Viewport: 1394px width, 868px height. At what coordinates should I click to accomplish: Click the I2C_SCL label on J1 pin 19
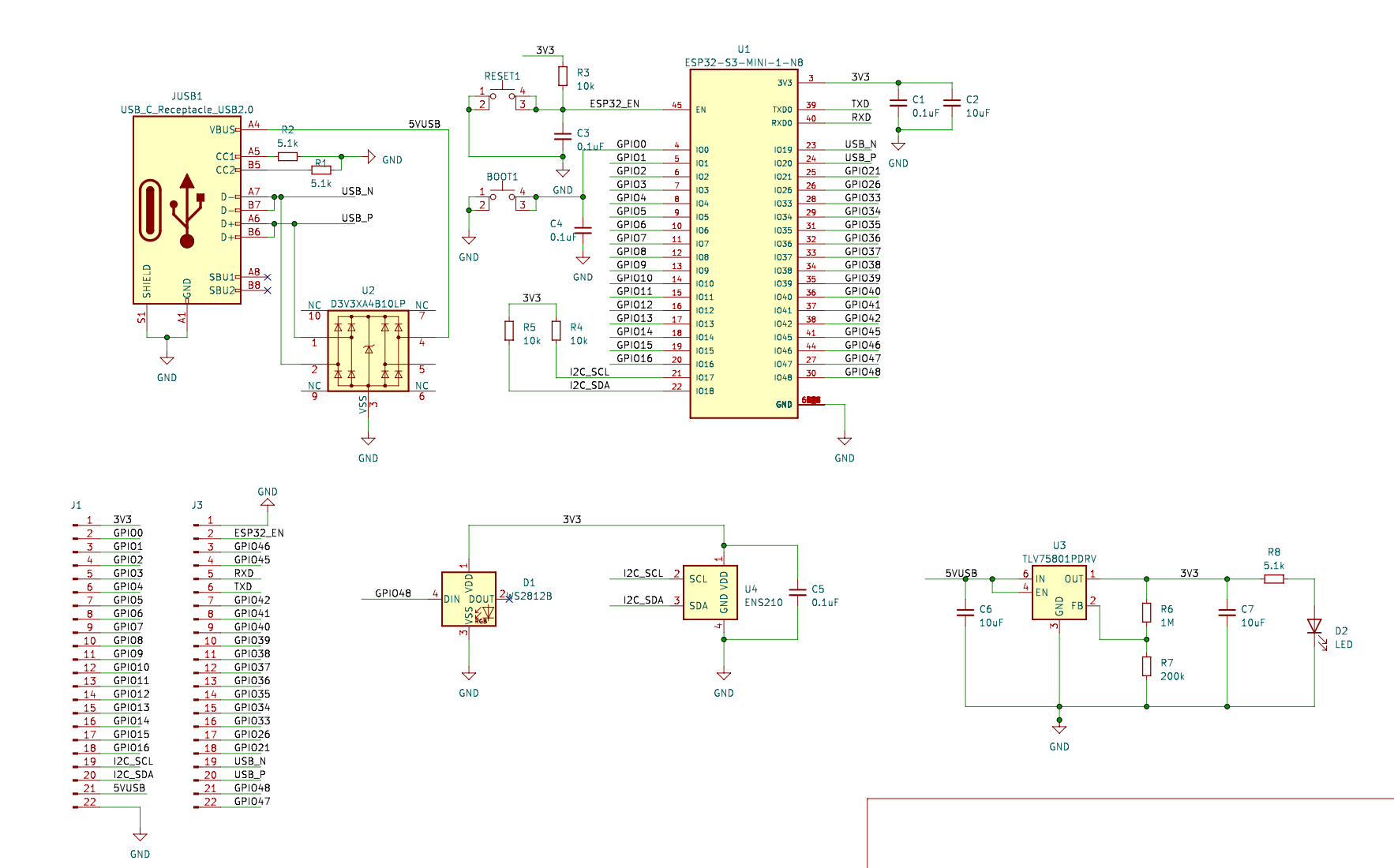coord(133,761)
